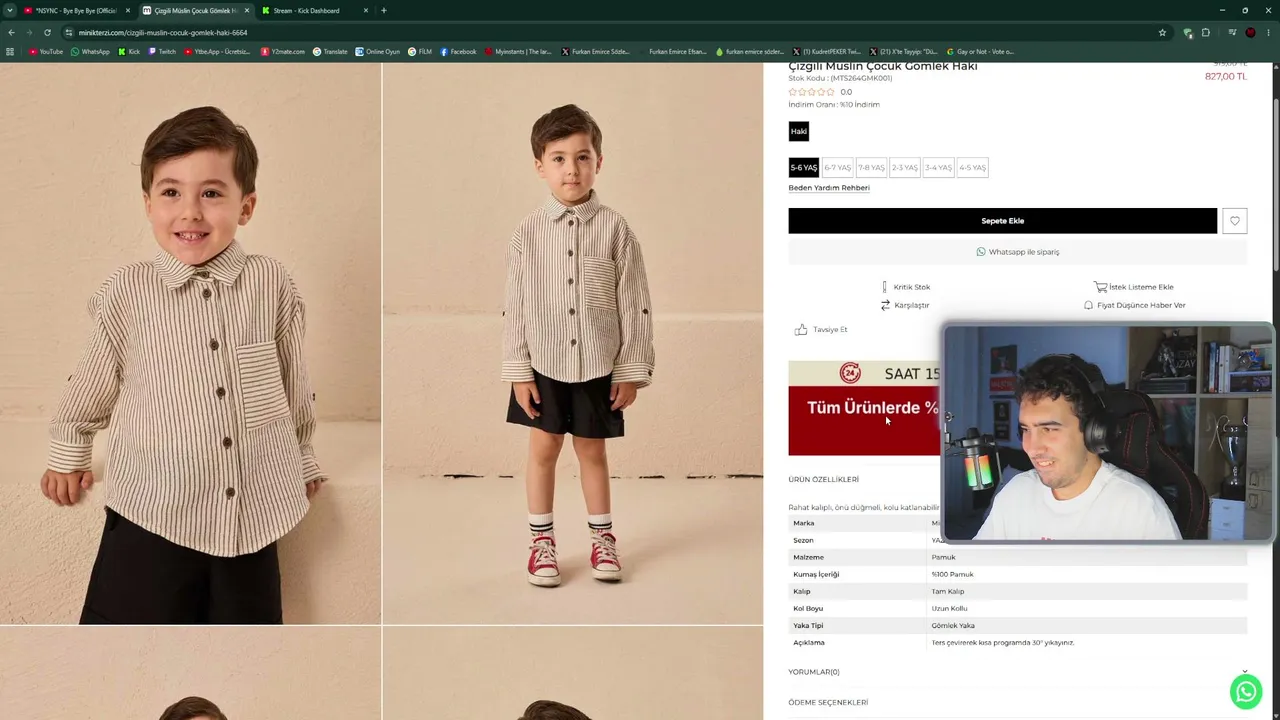Select the 2-3 YAŞ size option
The height and width of the screenshot is (720, 1280).
tap(905, 167)
